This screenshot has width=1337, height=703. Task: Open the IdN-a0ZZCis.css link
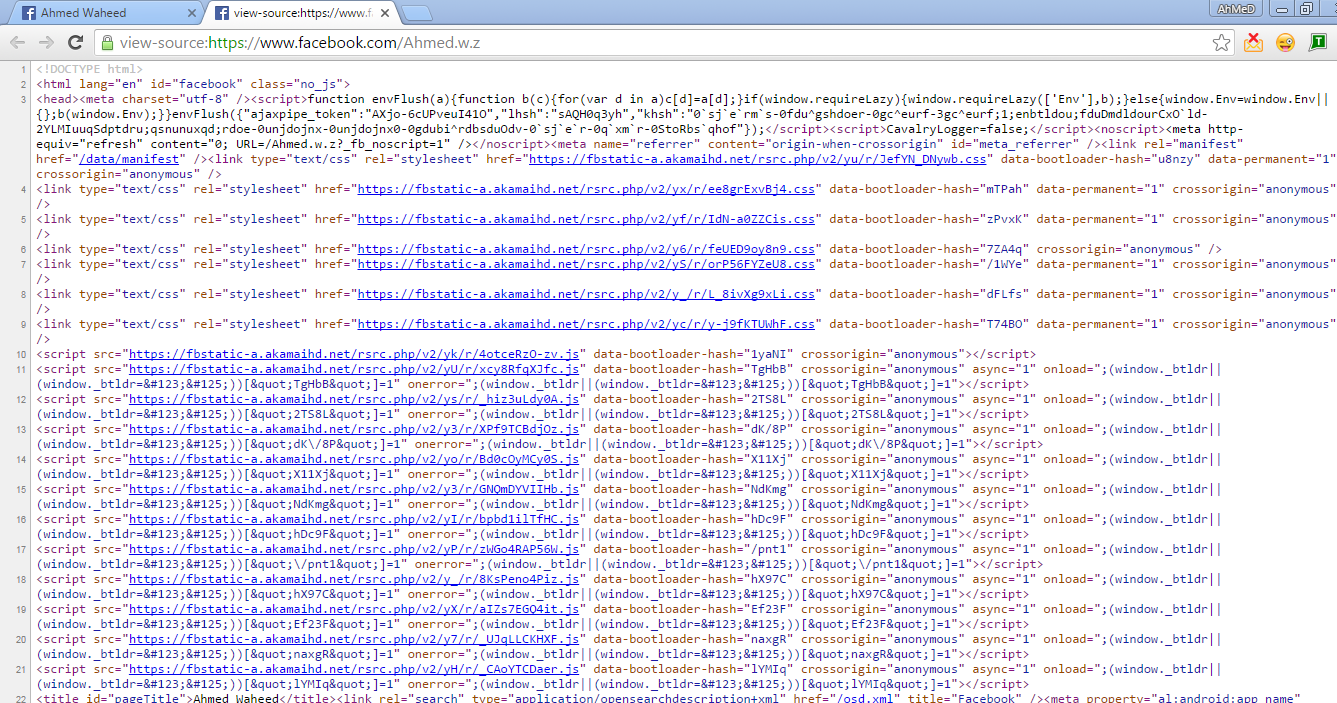pos(586,219)
